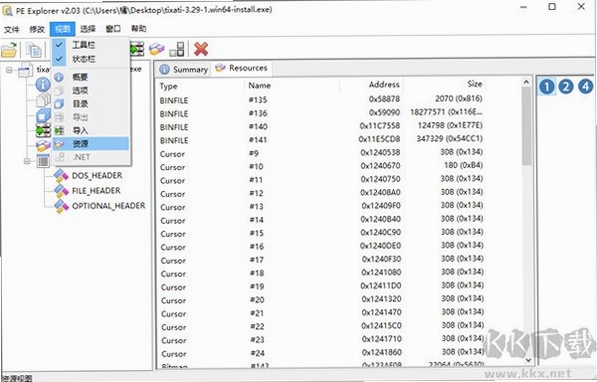Choose 目录 from the view menu
Image resolution: width=597 pixels, height=382 pixels.
coord(91,104)
